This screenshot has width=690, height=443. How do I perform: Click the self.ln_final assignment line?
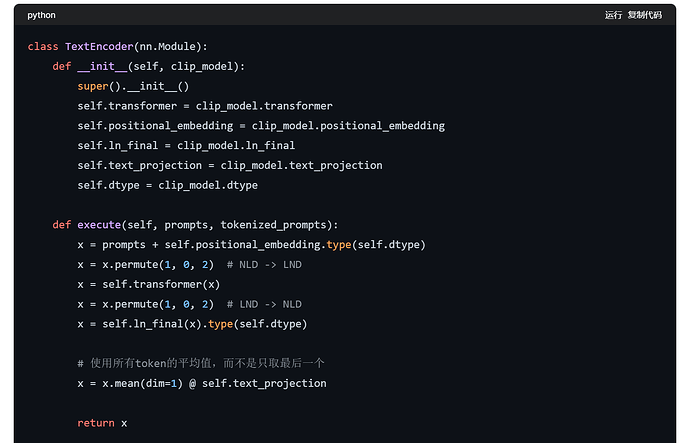point(186,146)
